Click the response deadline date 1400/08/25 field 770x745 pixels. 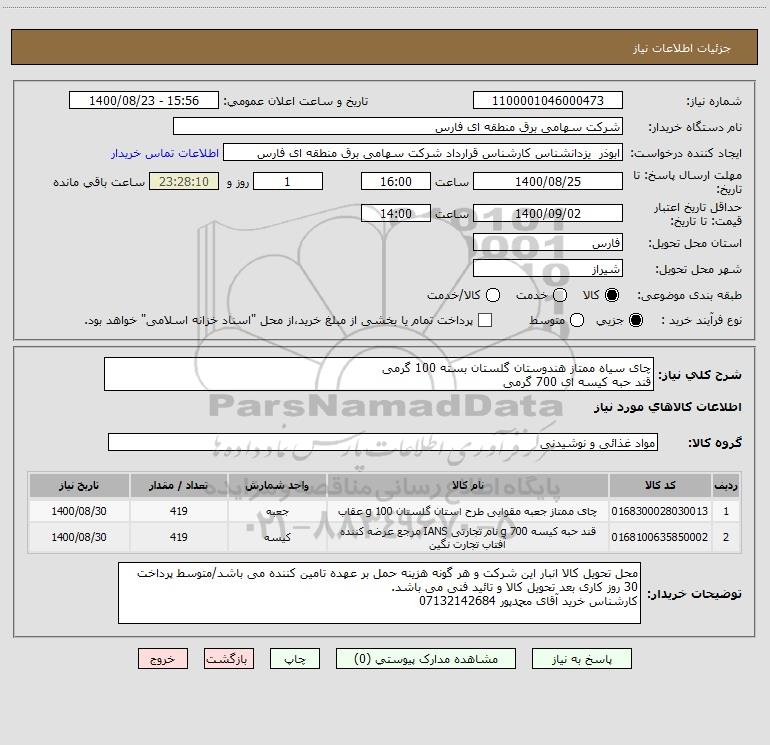[x=548, y=181]
